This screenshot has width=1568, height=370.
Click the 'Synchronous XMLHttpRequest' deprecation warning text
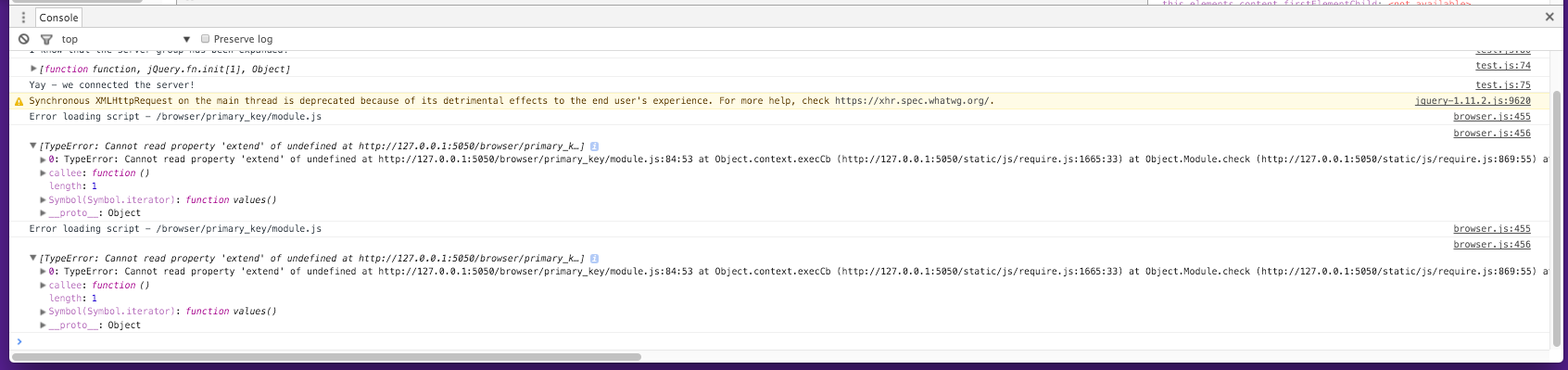(512, 101)
